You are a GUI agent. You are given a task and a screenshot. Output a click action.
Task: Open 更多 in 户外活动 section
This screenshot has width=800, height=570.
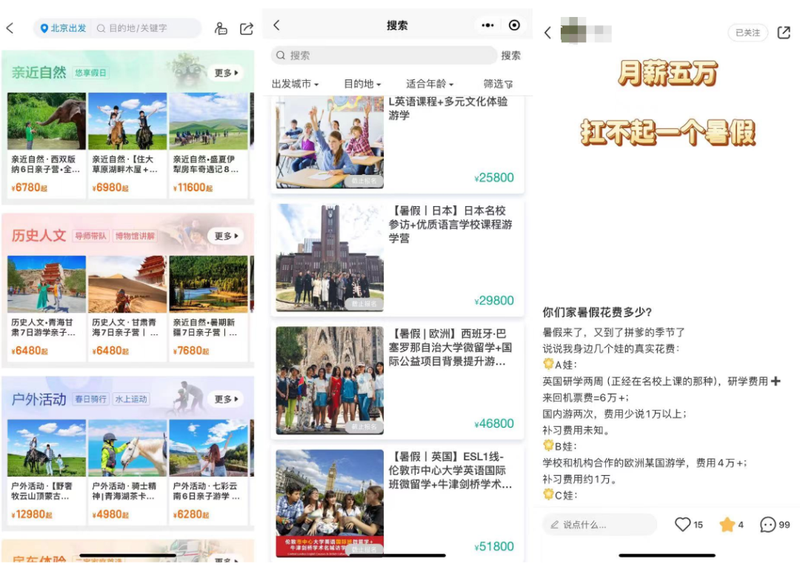[226, 399]
